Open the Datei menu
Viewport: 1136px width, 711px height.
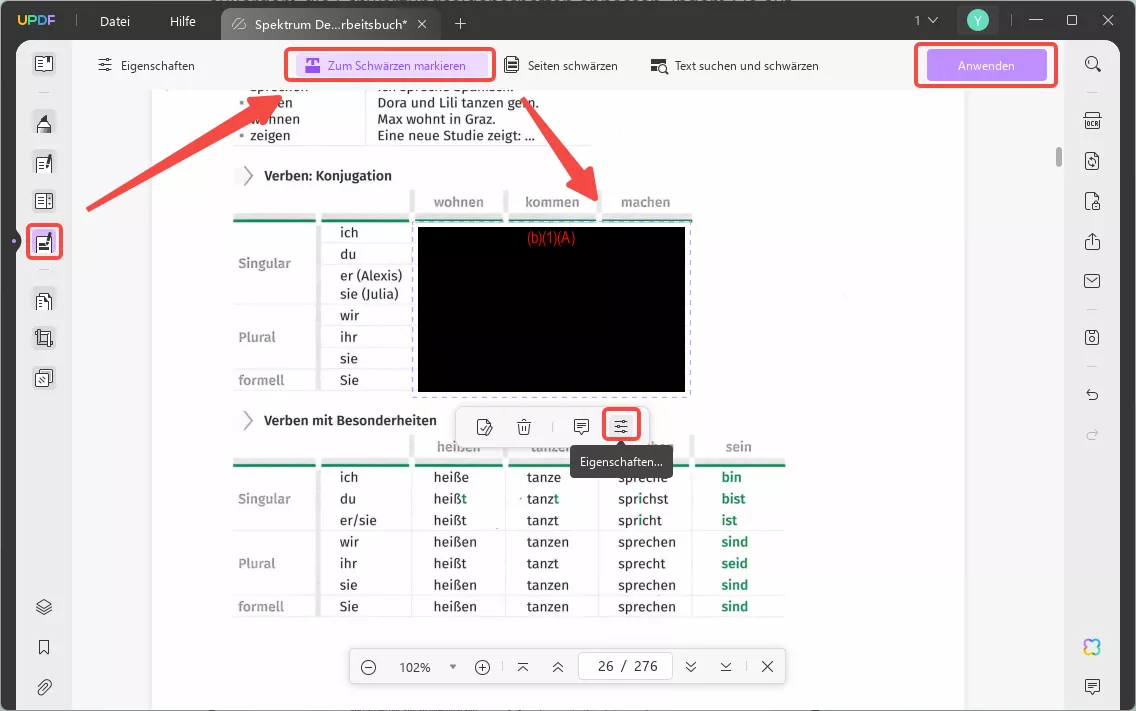115,21
